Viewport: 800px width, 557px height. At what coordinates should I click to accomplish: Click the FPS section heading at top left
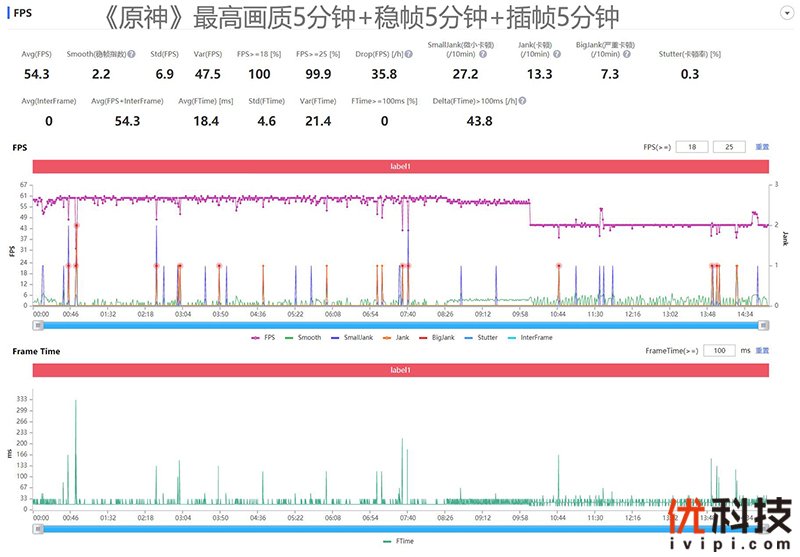tap(22, 13)
